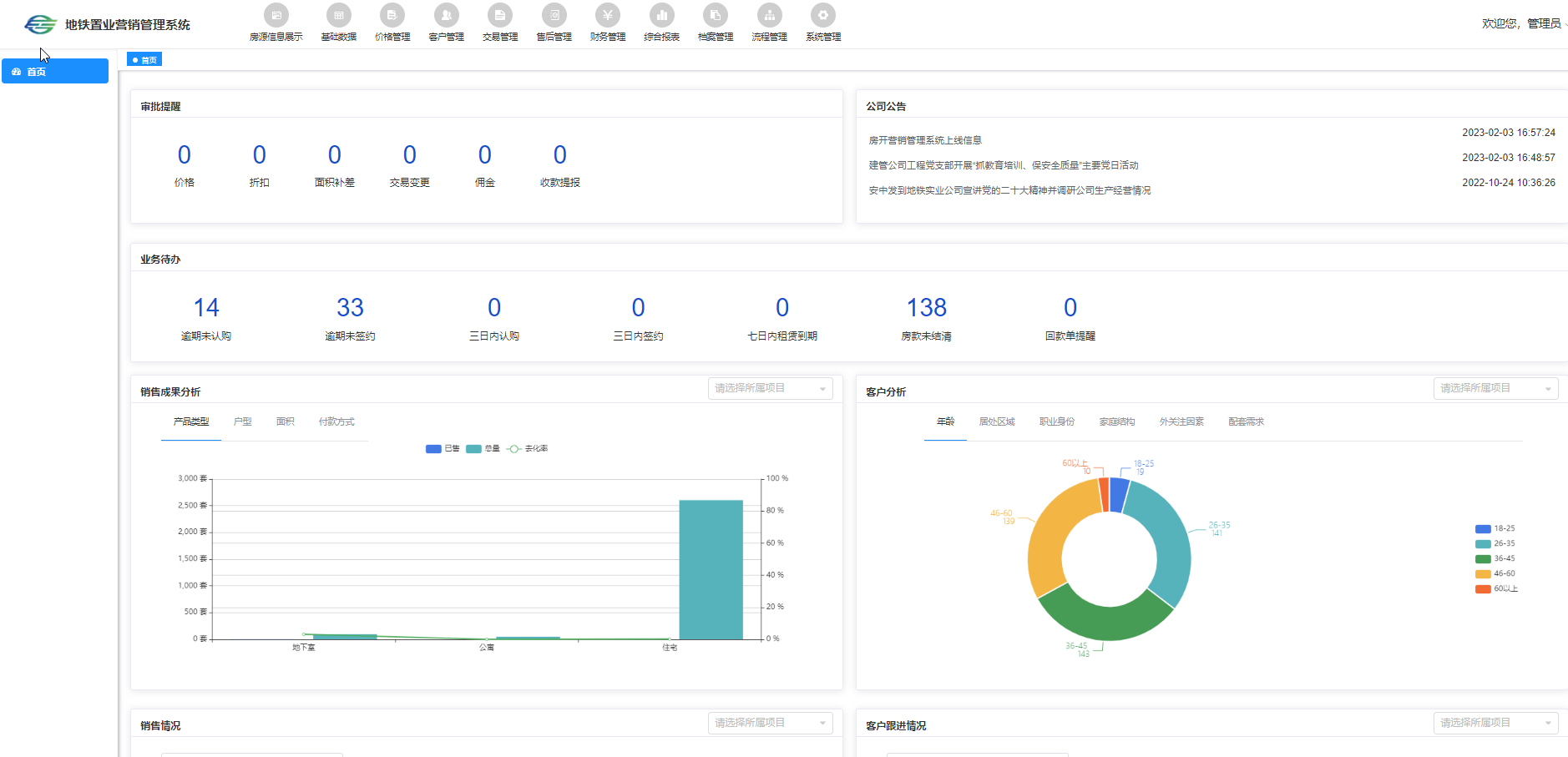The image size is (1568, 757).
Task: Open the 收款提报 approval count
Action: [560, 155]
